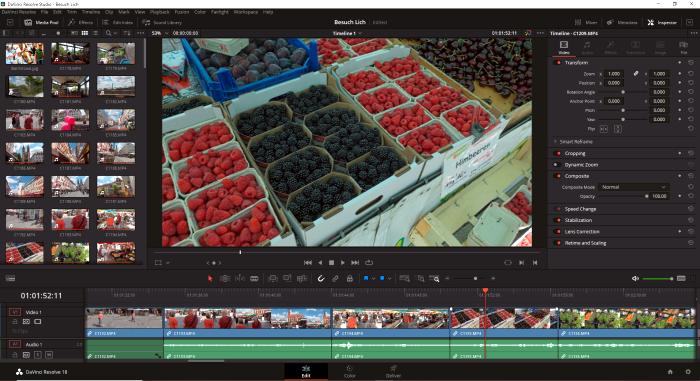Open the flag color dropdown arrow
Viewport: 700px width, 381px height.
click(373, 279)
